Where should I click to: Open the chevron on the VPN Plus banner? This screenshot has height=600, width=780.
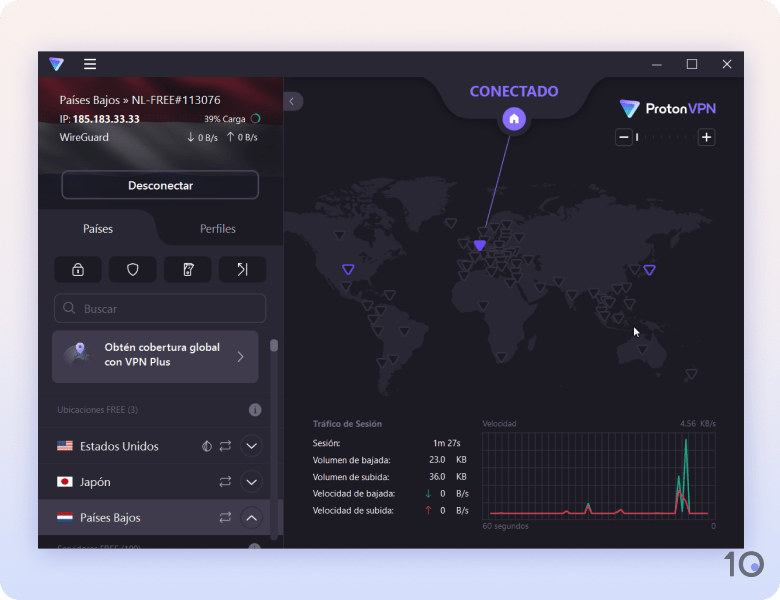[241, 357]
